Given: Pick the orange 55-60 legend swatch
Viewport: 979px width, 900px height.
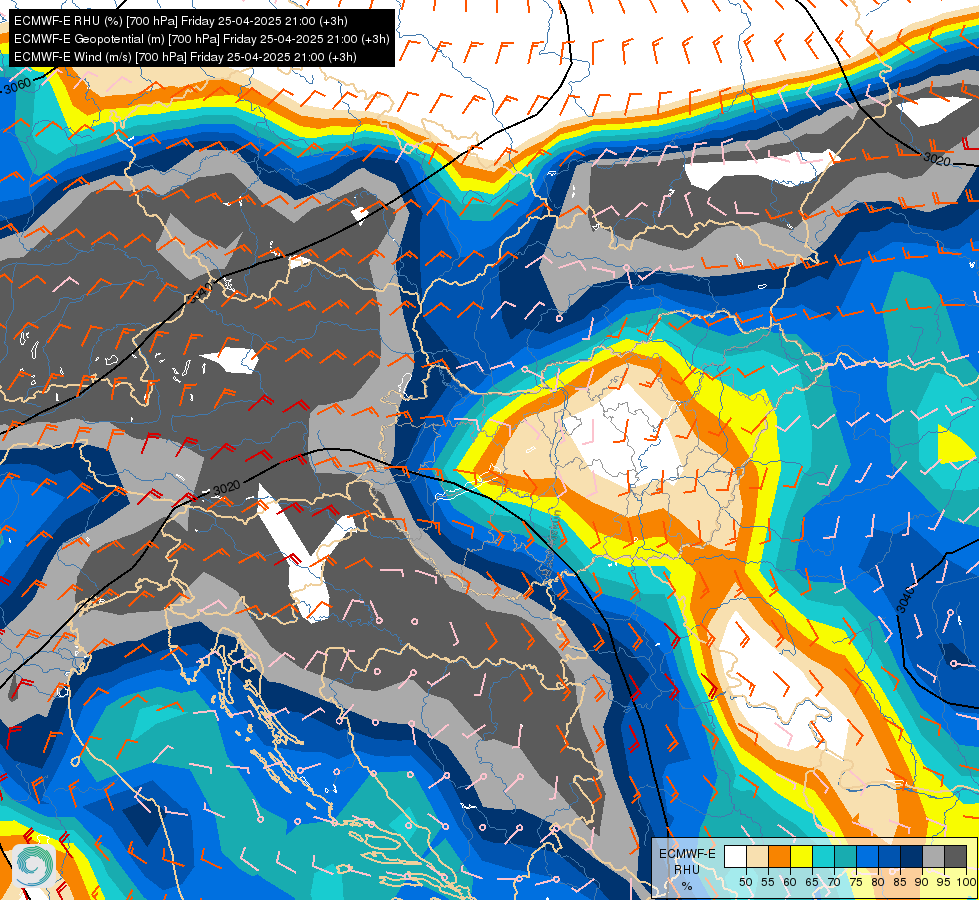Looking at the screenshot, I should point(779,856).
